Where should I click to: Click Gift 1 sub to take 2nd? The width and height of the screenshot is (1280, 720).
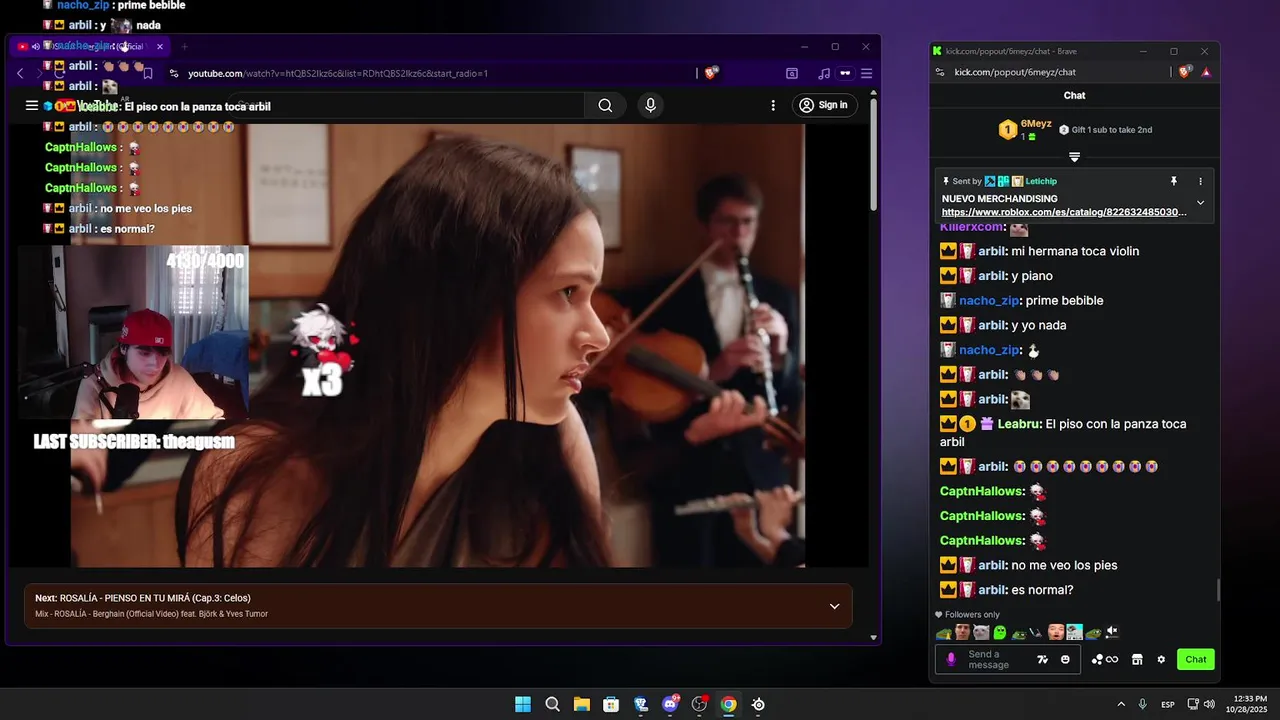coord(1106,130)
